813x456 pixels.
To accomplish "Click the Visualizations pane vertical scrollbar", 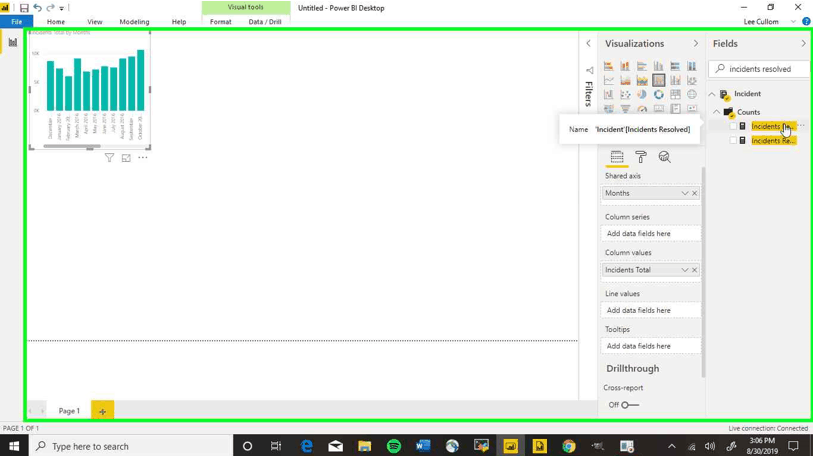I will [x=703, y=272].
